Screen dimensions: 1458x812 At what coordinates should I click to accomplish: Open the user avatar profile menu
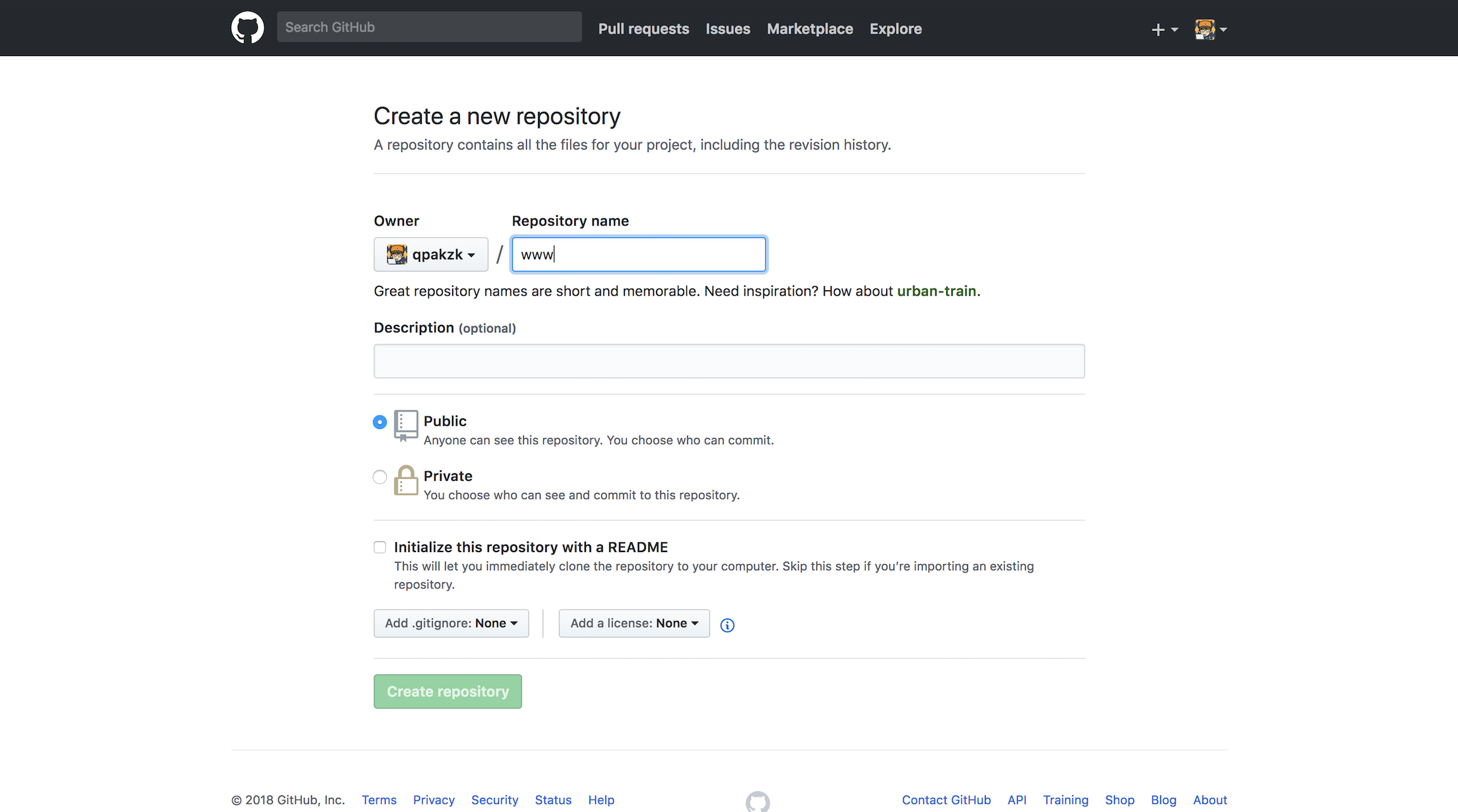[1210, 29]
